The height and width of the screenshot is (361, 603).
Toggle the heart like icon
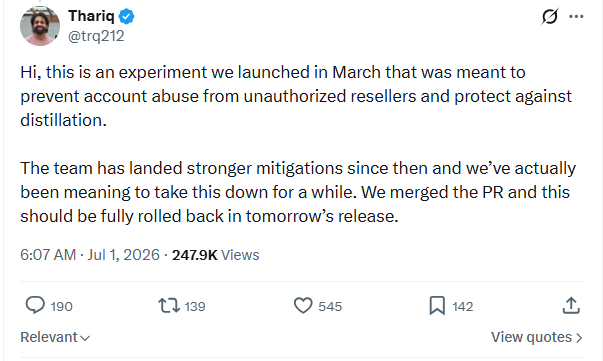click(303, 306)
